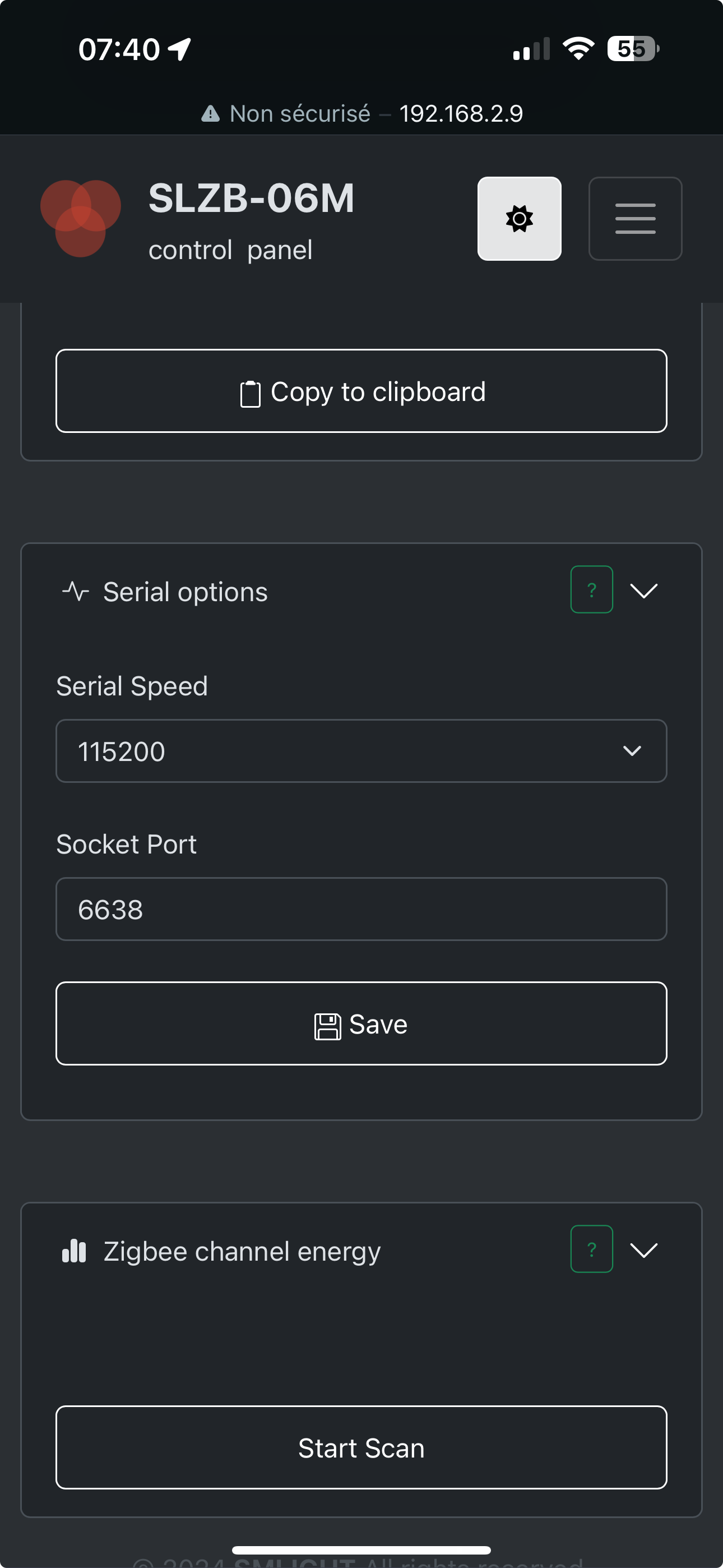Image resolution: width=723 pixels, height=1568 pixels.
Task: Open help for Zigbee channel energy
Action: 591,1249
